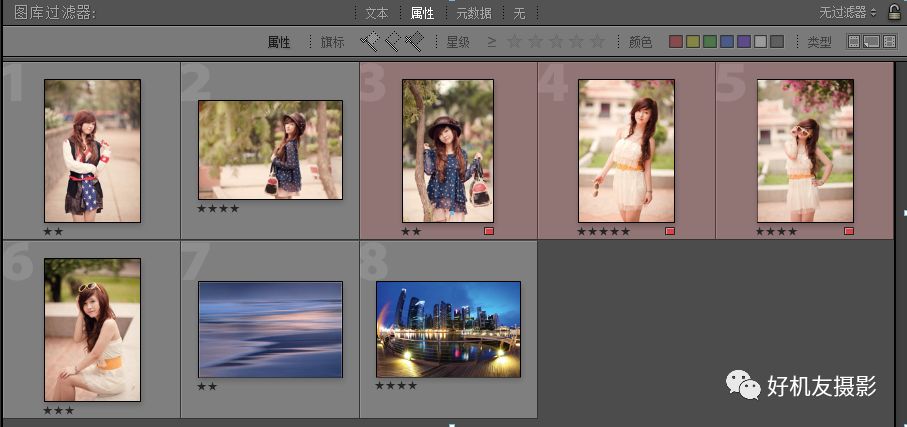Select photo 6 seated girl thumbnail
907x427 pixels.
pyautogui.click(x=93, y=330)
